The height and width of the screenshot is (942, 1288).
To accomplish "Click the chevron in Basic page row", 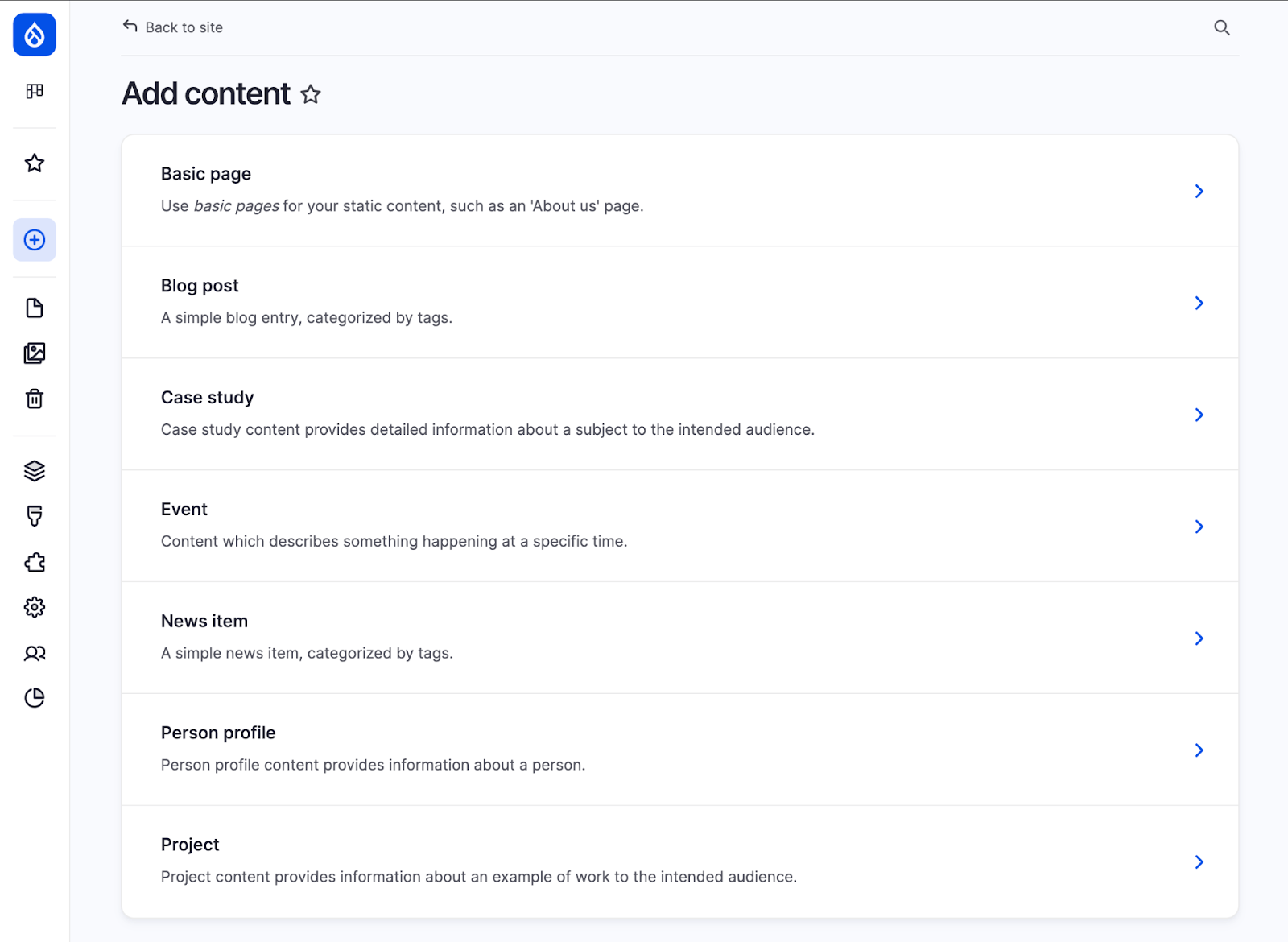I will coord(1199,191).
